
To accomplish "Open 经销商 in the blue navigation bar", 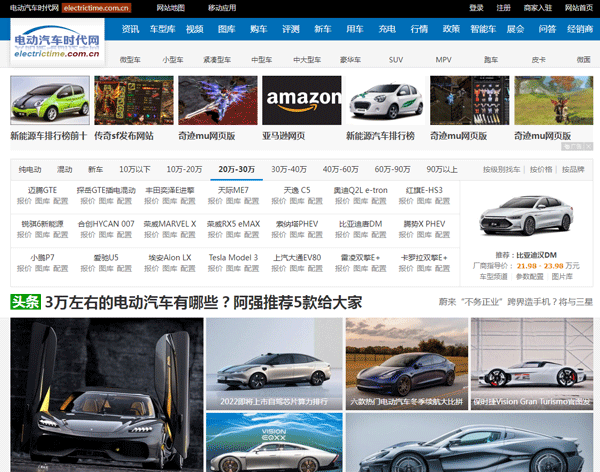I will point(580,29).
